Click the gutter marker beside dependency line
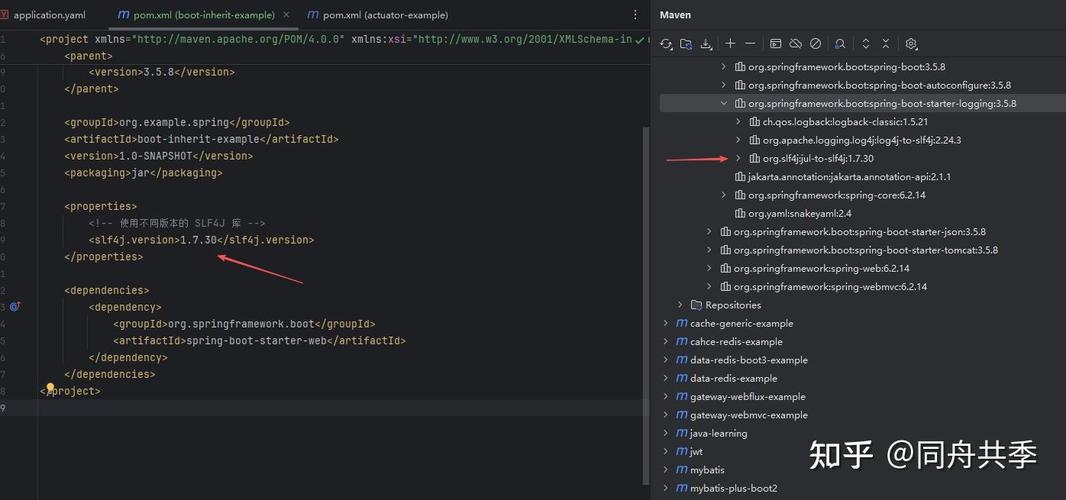This screenshot has width=1066, height=500. [x=15, y=307]
